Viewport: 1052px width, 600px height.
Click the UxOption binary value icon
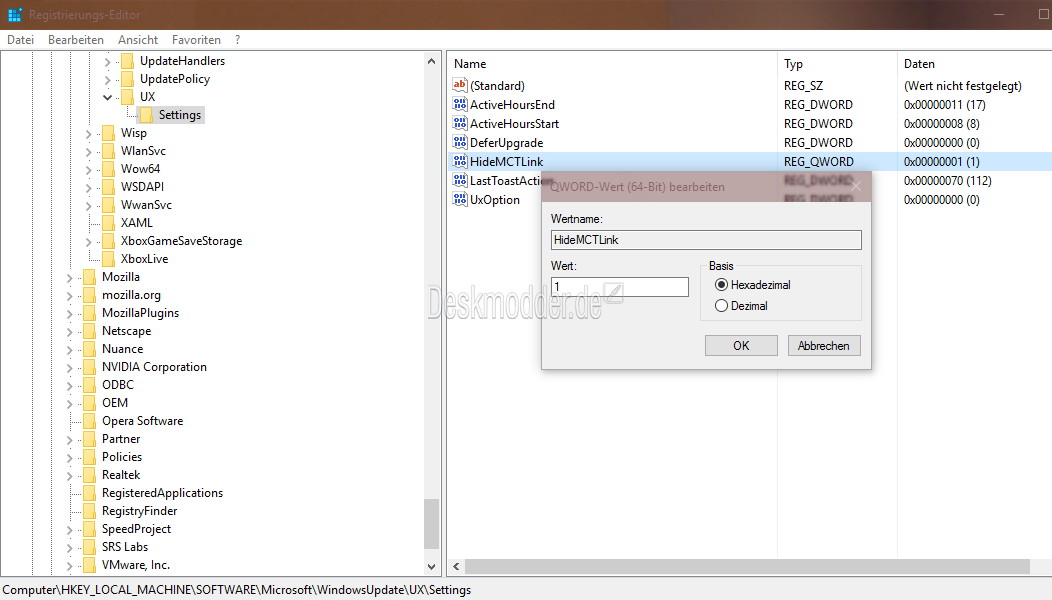coord(460,199)
